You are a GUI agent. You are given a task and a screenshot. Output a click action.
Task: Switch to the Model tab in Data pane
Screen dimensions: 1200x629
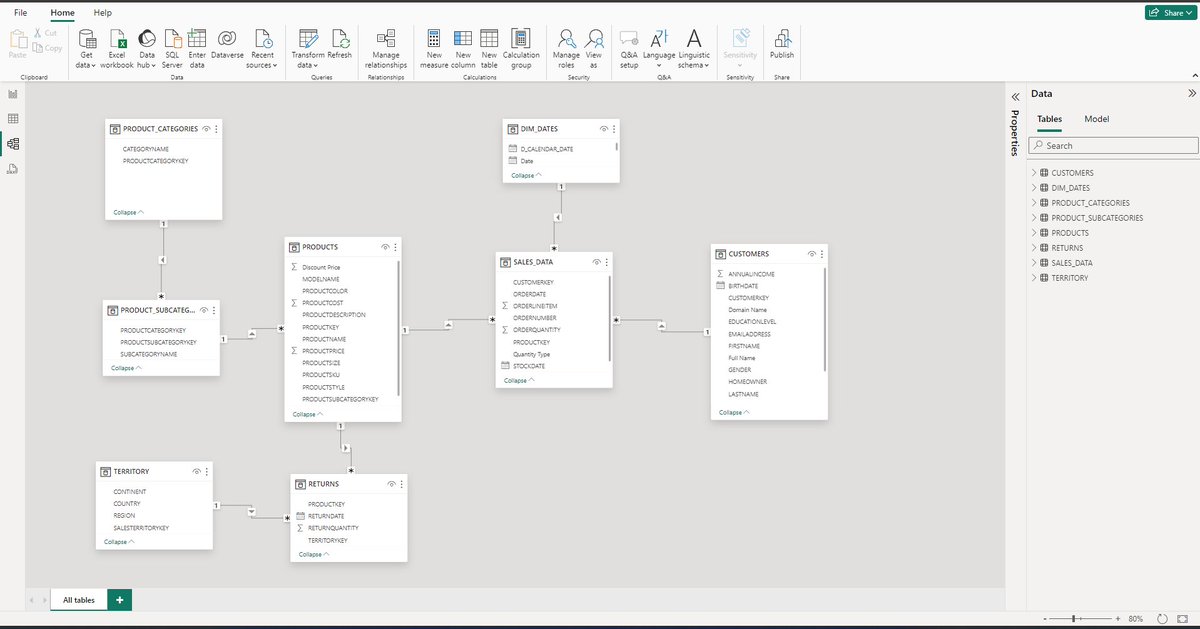[1096, 118]
